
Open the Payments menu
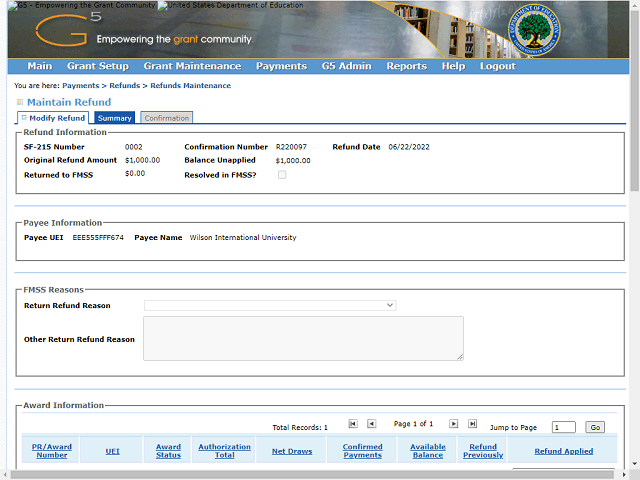281,66
